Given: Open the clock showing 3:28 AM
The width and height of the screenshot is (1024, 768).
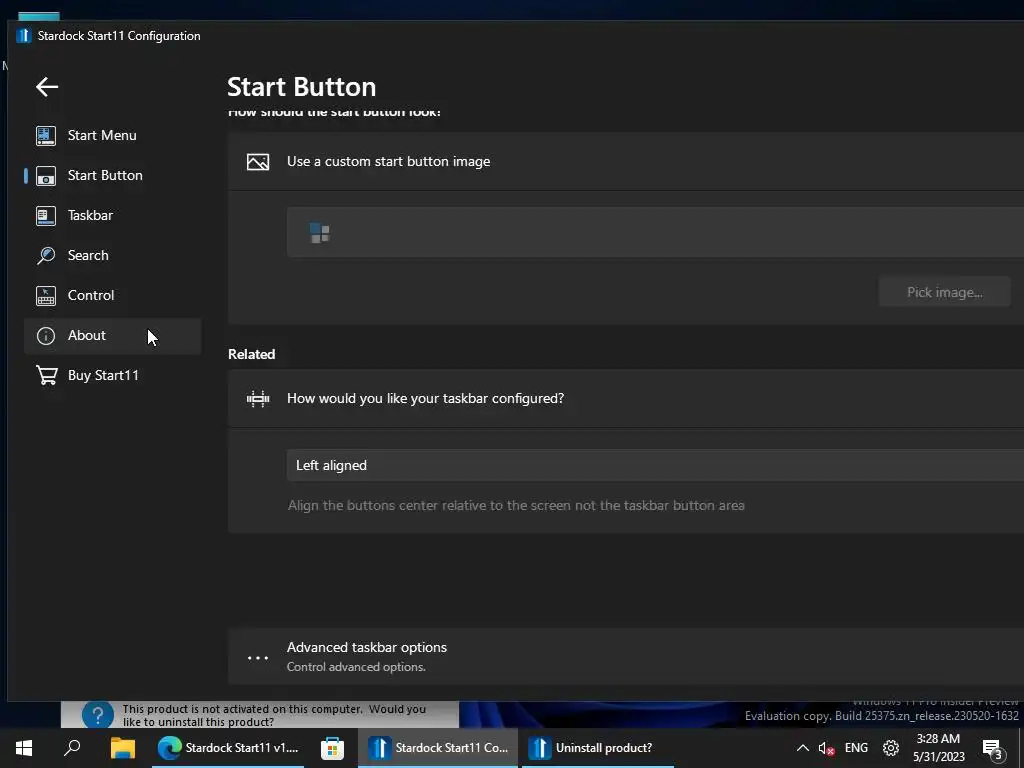Looking at the screenshot, I should pyautogui.click(x=938, y=748).
